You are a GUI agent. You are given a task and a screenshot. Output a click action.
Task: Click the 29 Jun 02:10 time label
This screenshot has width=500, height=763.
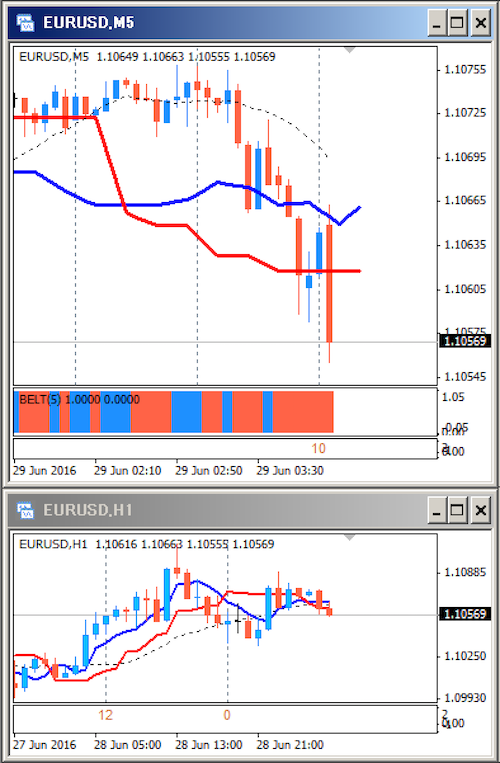(127, 471)
